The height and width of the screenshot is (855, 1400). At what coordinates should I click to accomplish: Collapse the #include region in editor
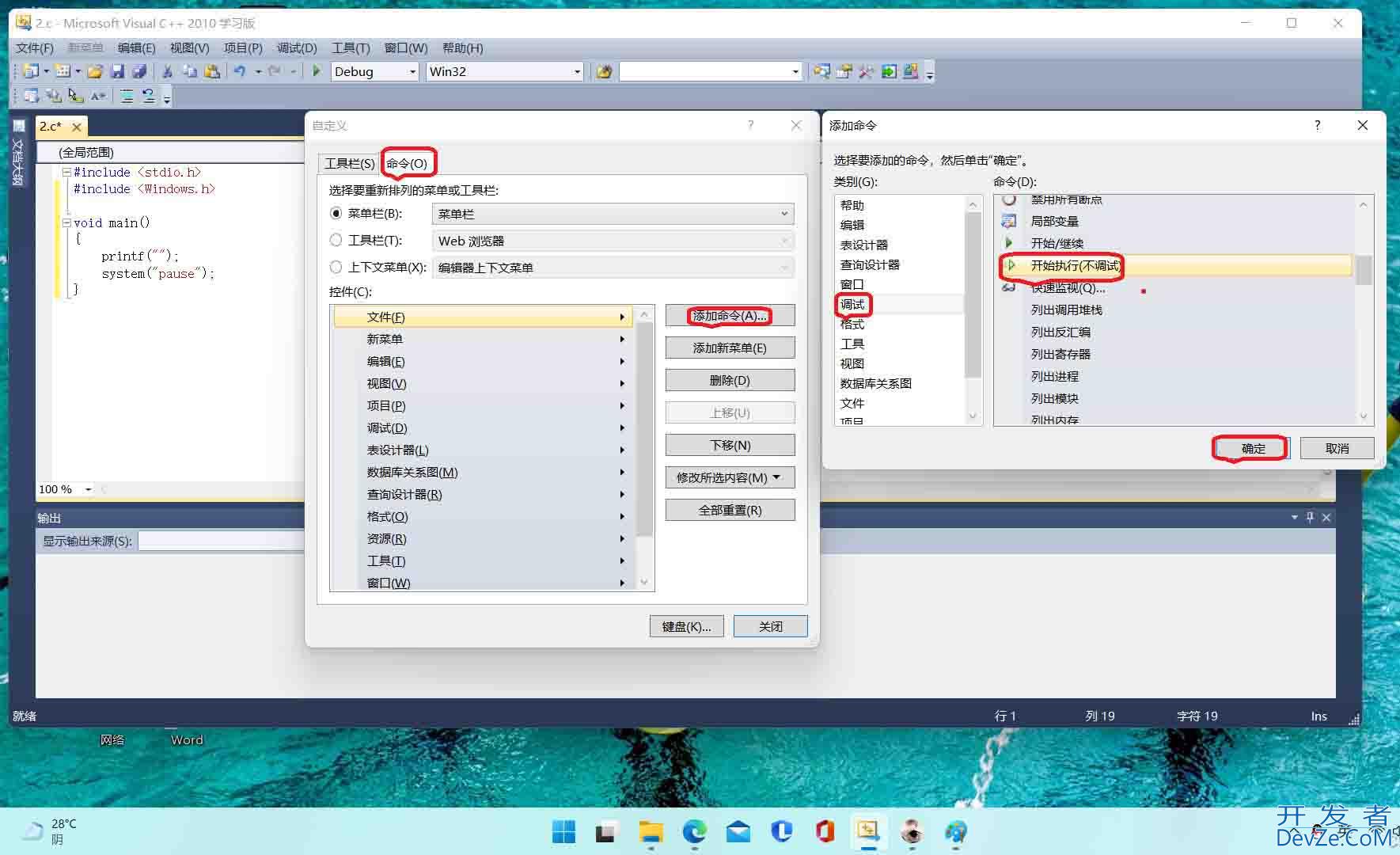pos(66,172)
